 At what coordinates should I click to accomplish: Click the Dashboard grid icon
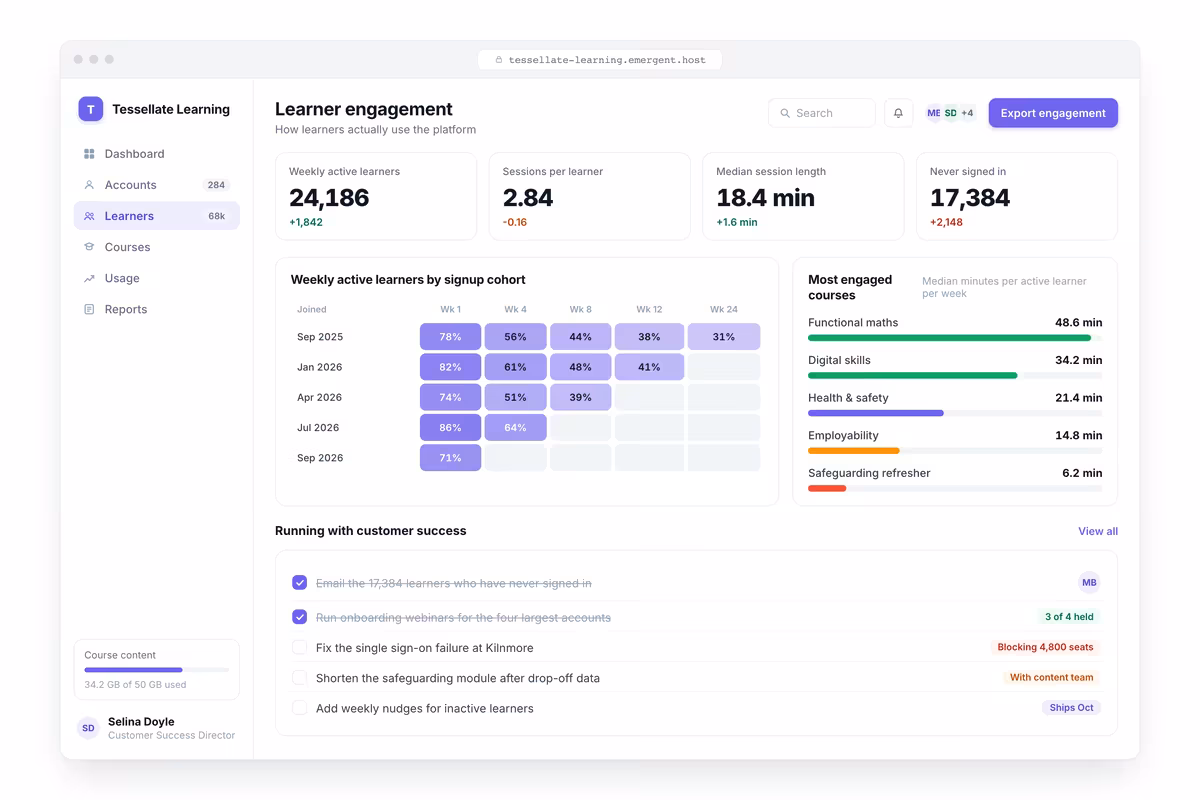(x=89, y=154)
